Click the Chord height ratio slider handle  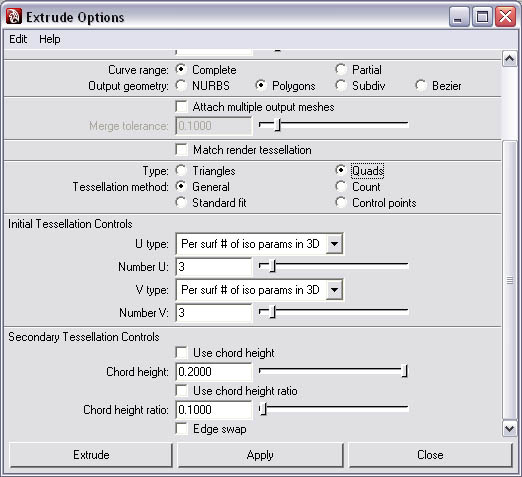pos(263,409)
